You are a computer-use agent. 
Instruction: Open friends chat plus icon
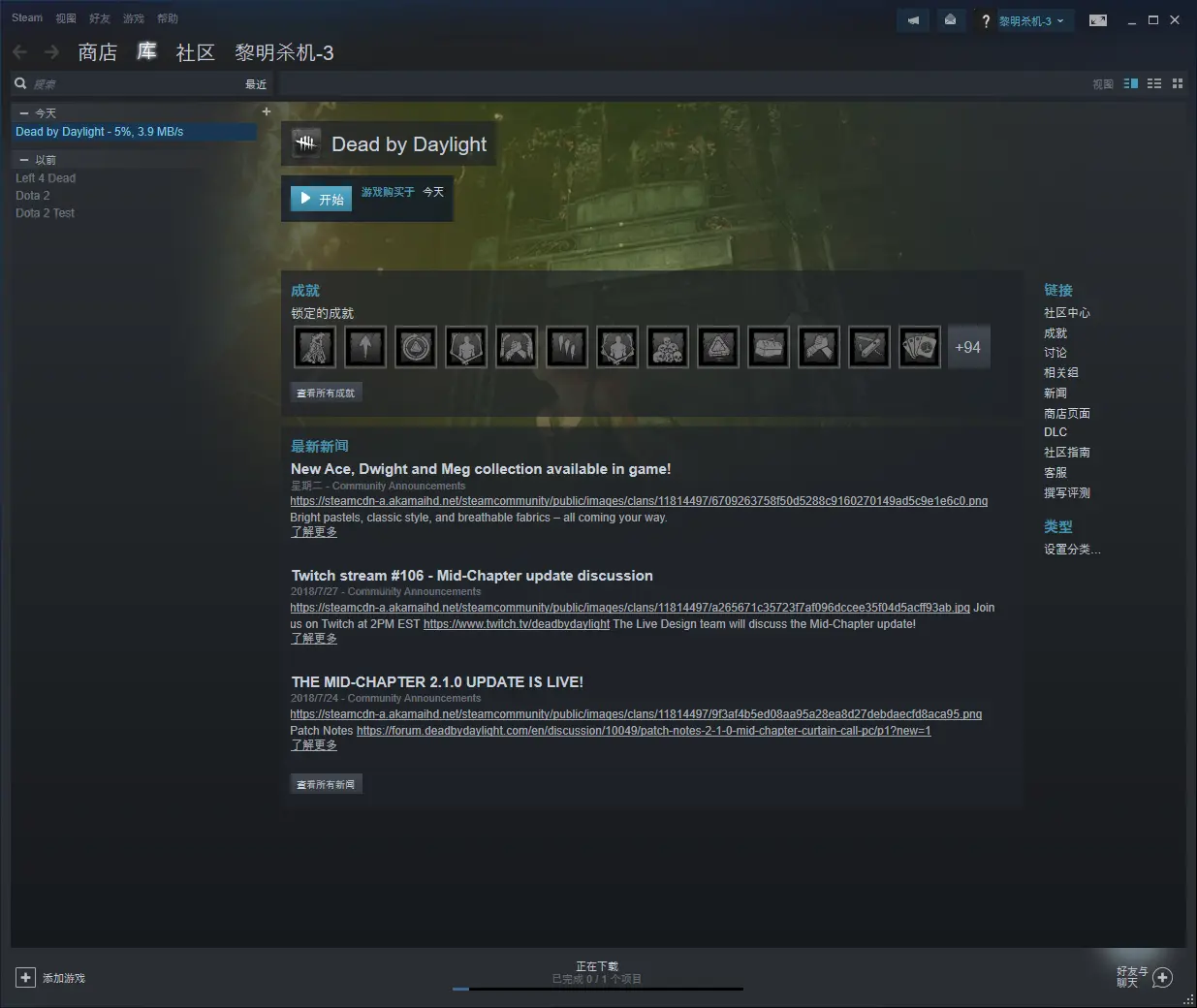point(1163,977)
